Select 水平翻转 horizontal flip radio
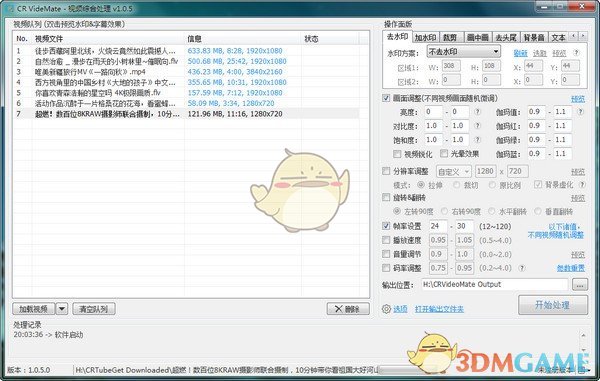The image size is (600, 381). click(492, 211)
